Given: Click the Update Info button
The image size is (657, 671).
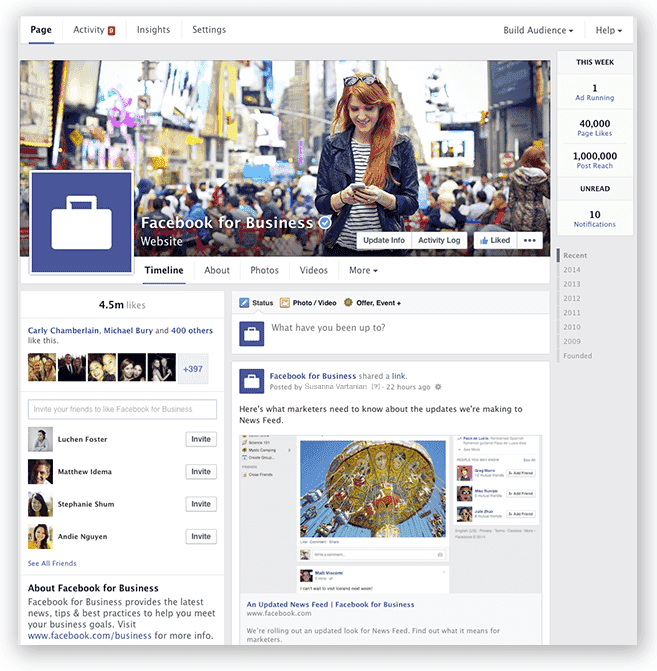Looking at the screenshot, I should (x=384, y=240).
